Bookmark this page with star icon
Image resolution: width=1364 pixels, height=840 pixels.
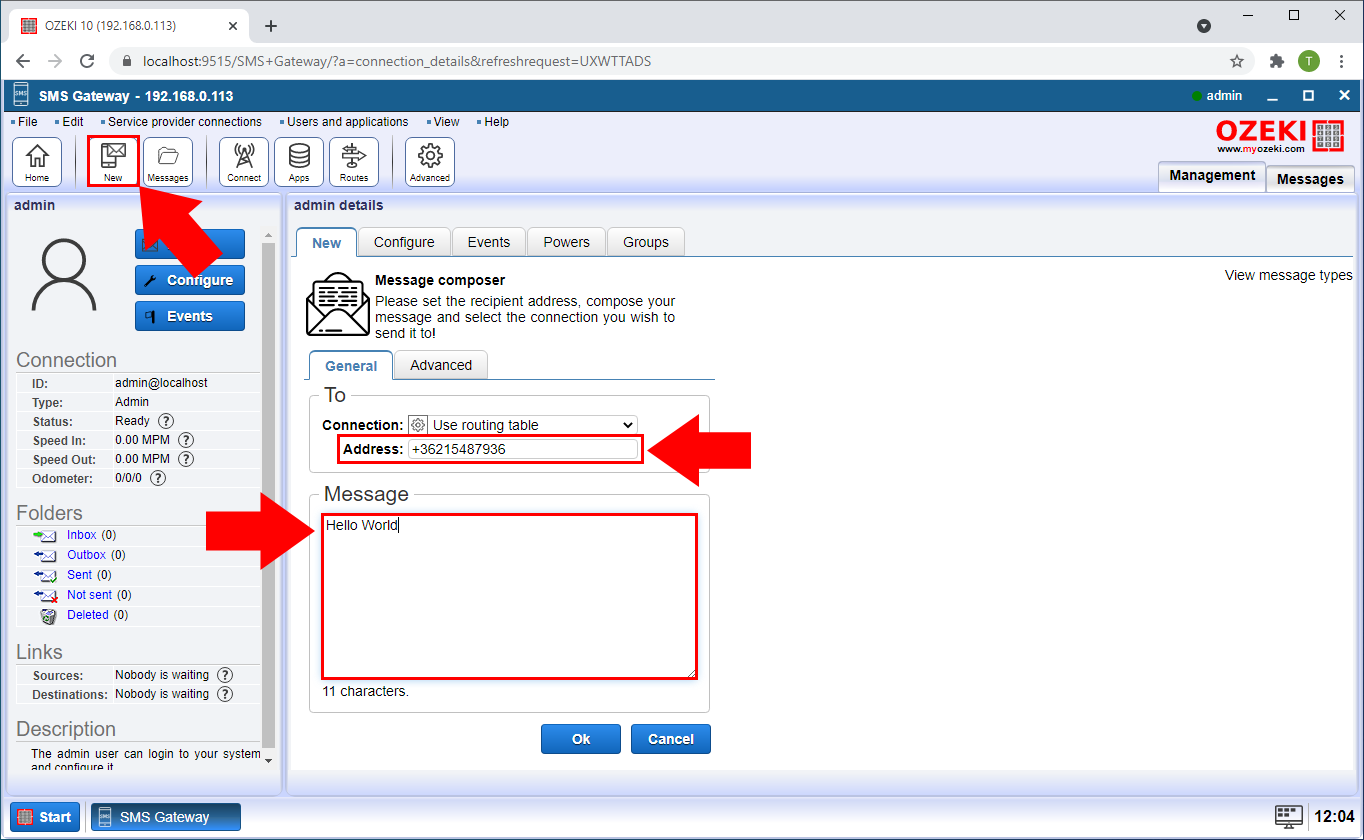point(1237,61)
